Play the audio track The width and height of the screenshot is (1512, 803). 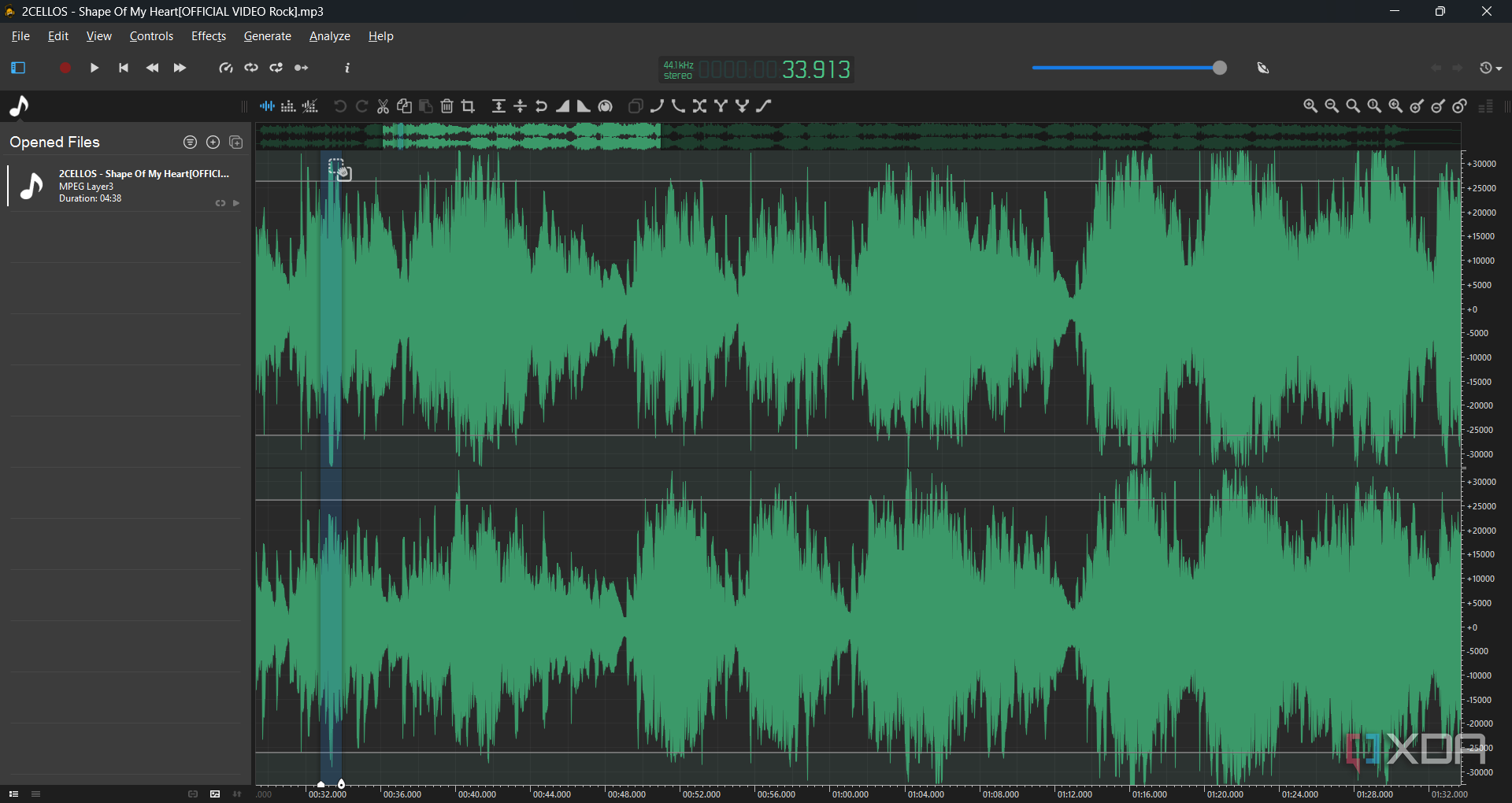tap(94, 68)
